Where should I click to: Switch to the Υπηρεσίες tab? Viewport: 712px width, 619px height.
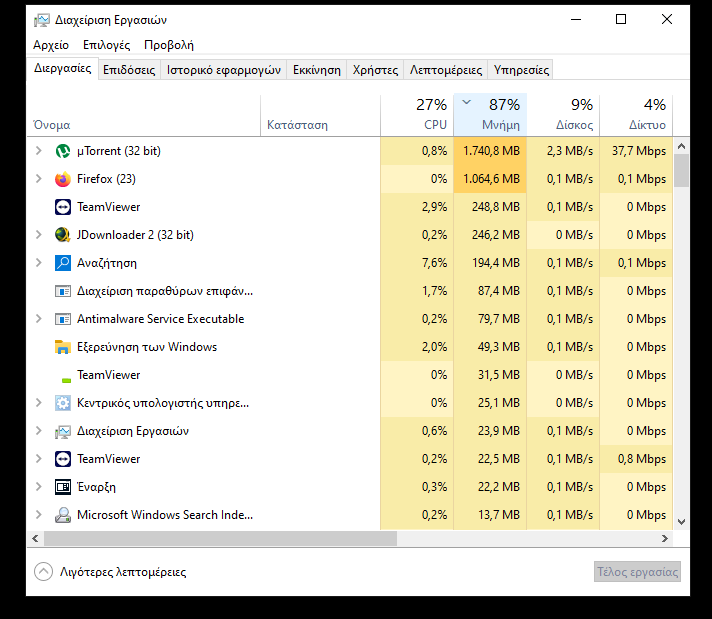click(521, 70)
